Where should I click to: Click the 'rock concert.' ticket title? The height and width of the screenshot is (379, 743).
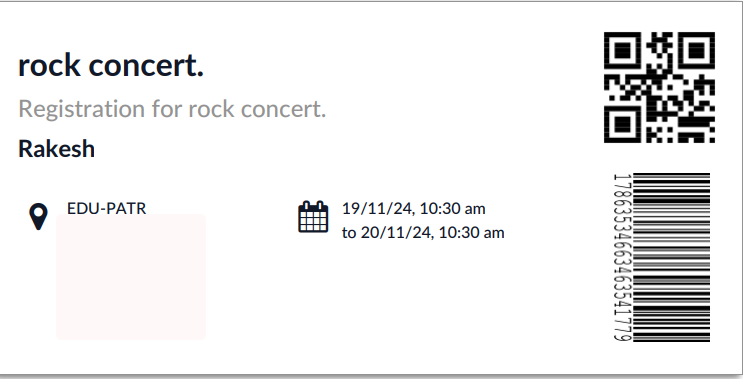[x=111, y=65]
